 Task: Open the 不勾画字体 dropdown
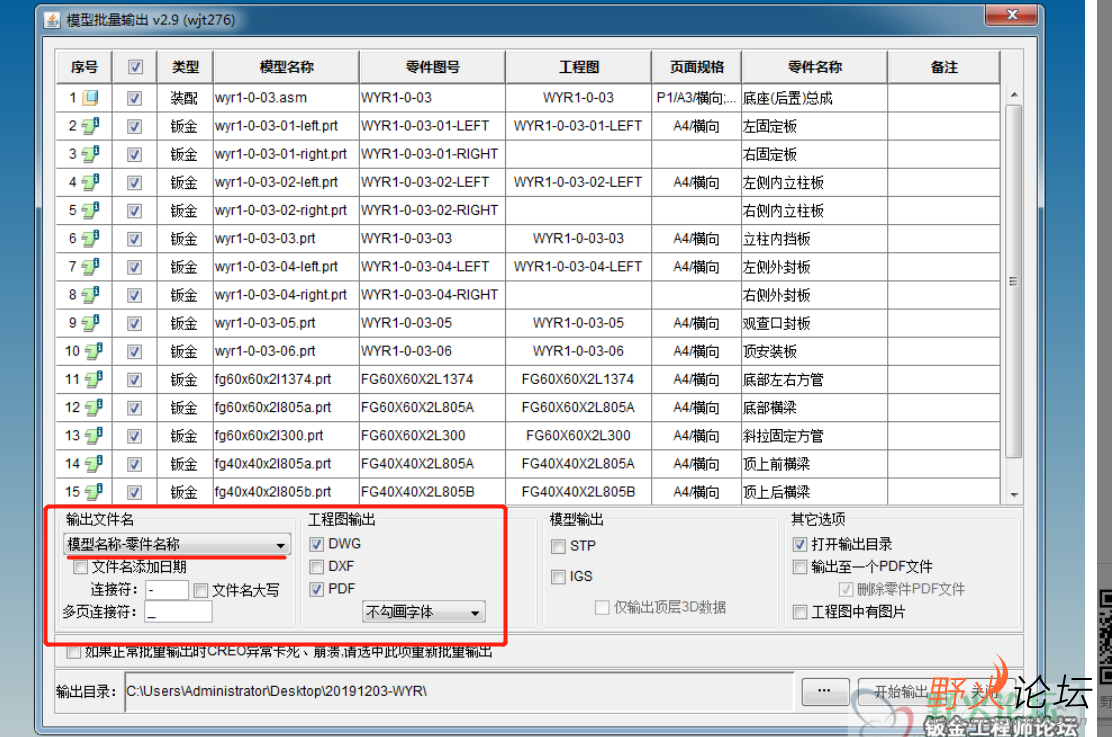(424, 611)
